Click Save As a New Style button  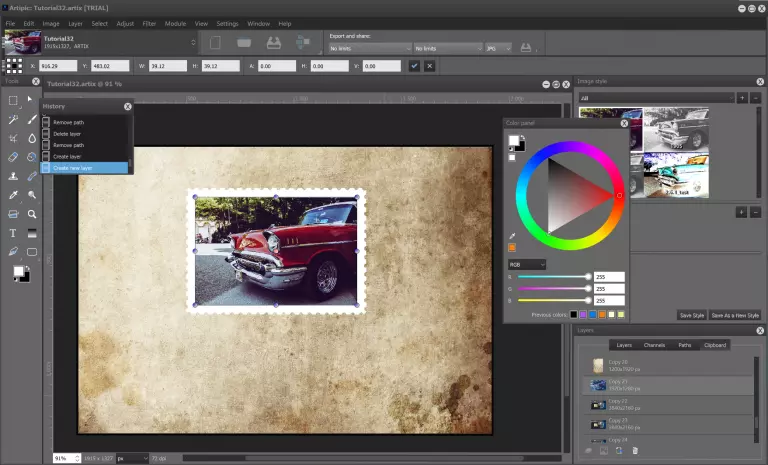click(x=735, y=315)
